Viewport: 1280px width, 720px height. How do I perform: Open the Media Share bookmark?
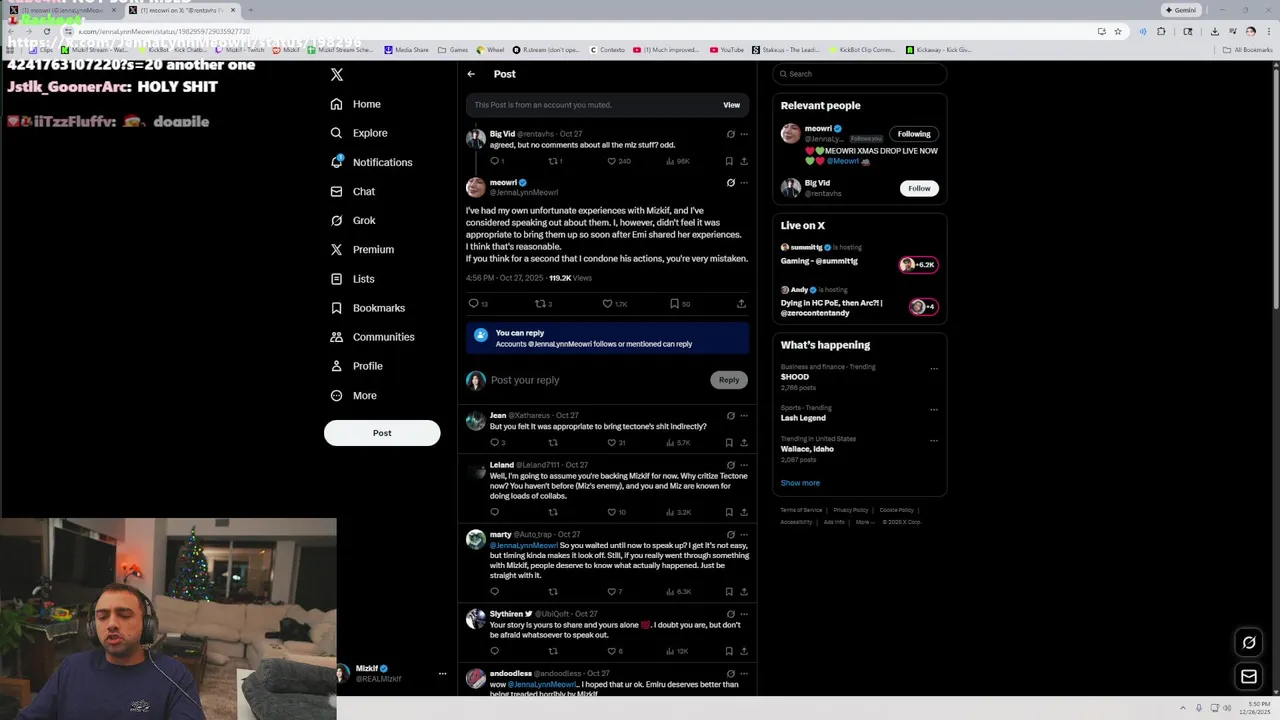point(407,49)
